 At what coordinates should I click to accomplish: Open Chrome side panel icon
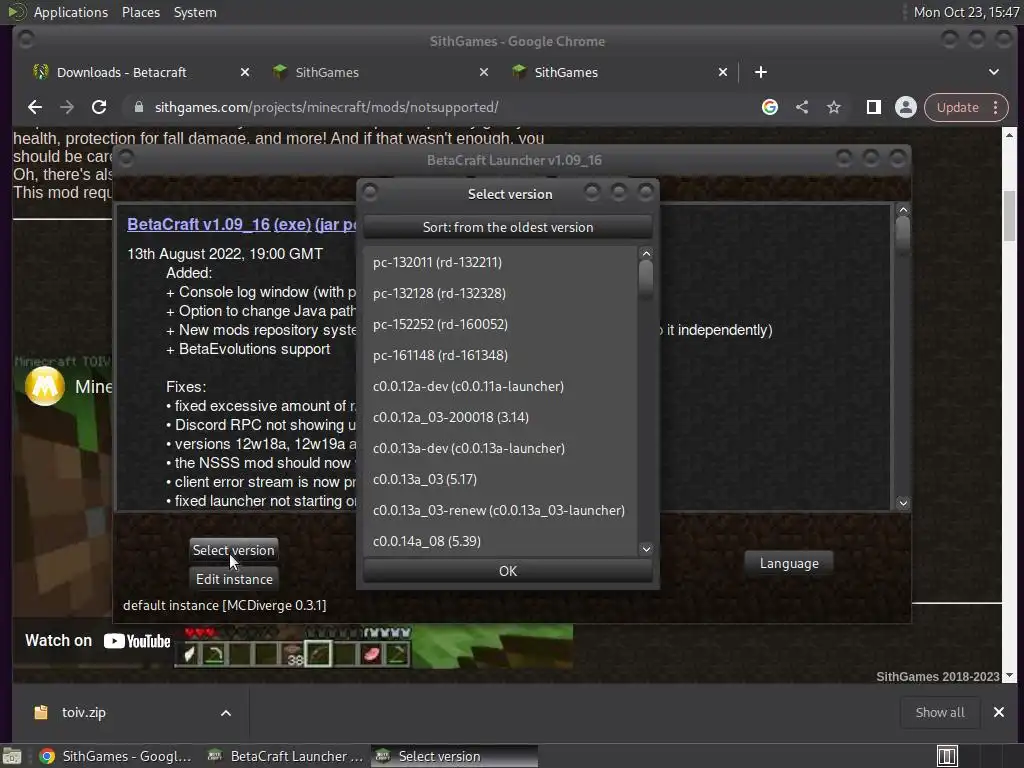[x=873, y=107]
